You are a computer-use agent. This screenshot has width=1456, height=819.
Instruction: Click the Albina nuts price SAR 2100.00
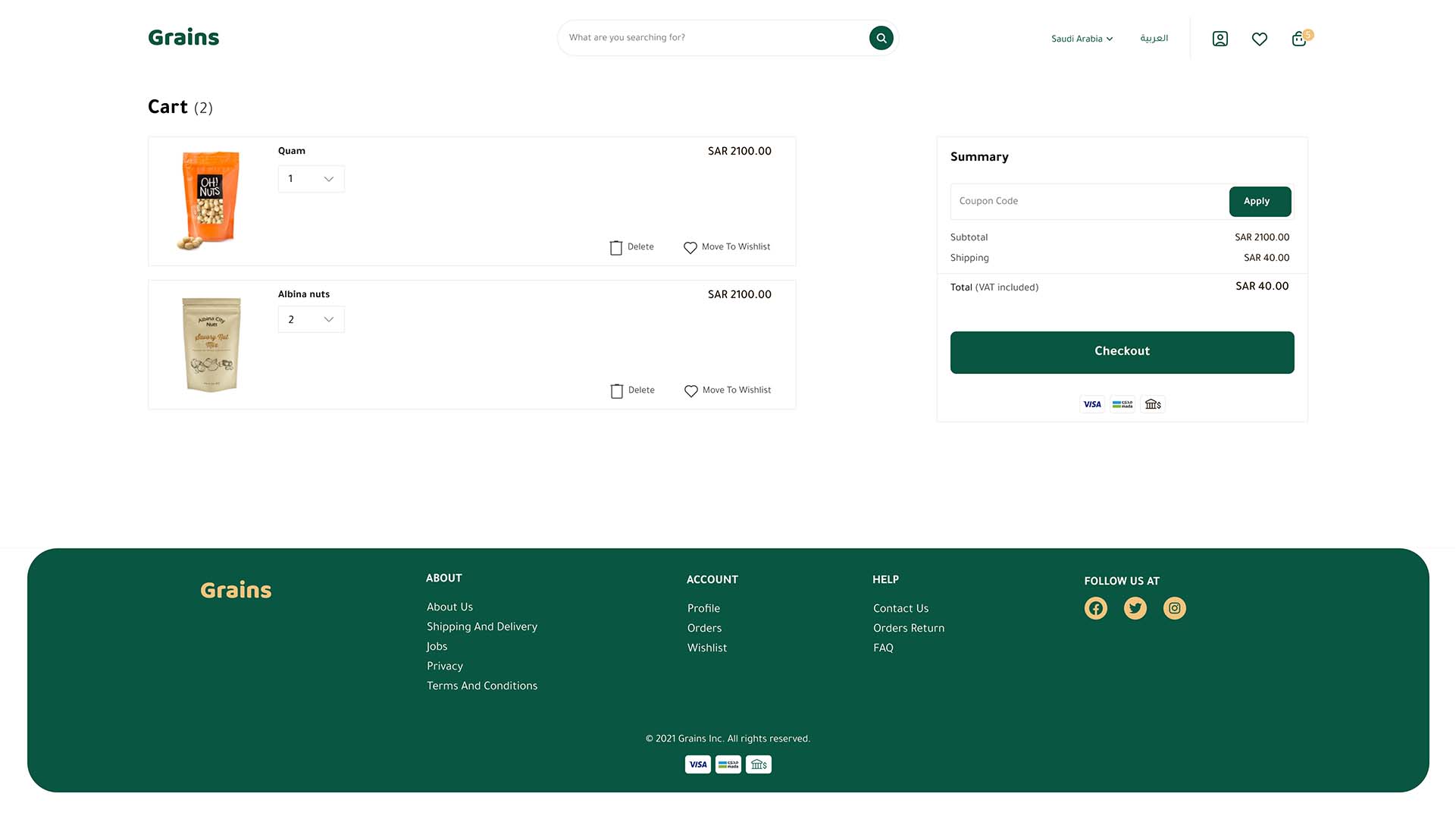pos(740,295)
